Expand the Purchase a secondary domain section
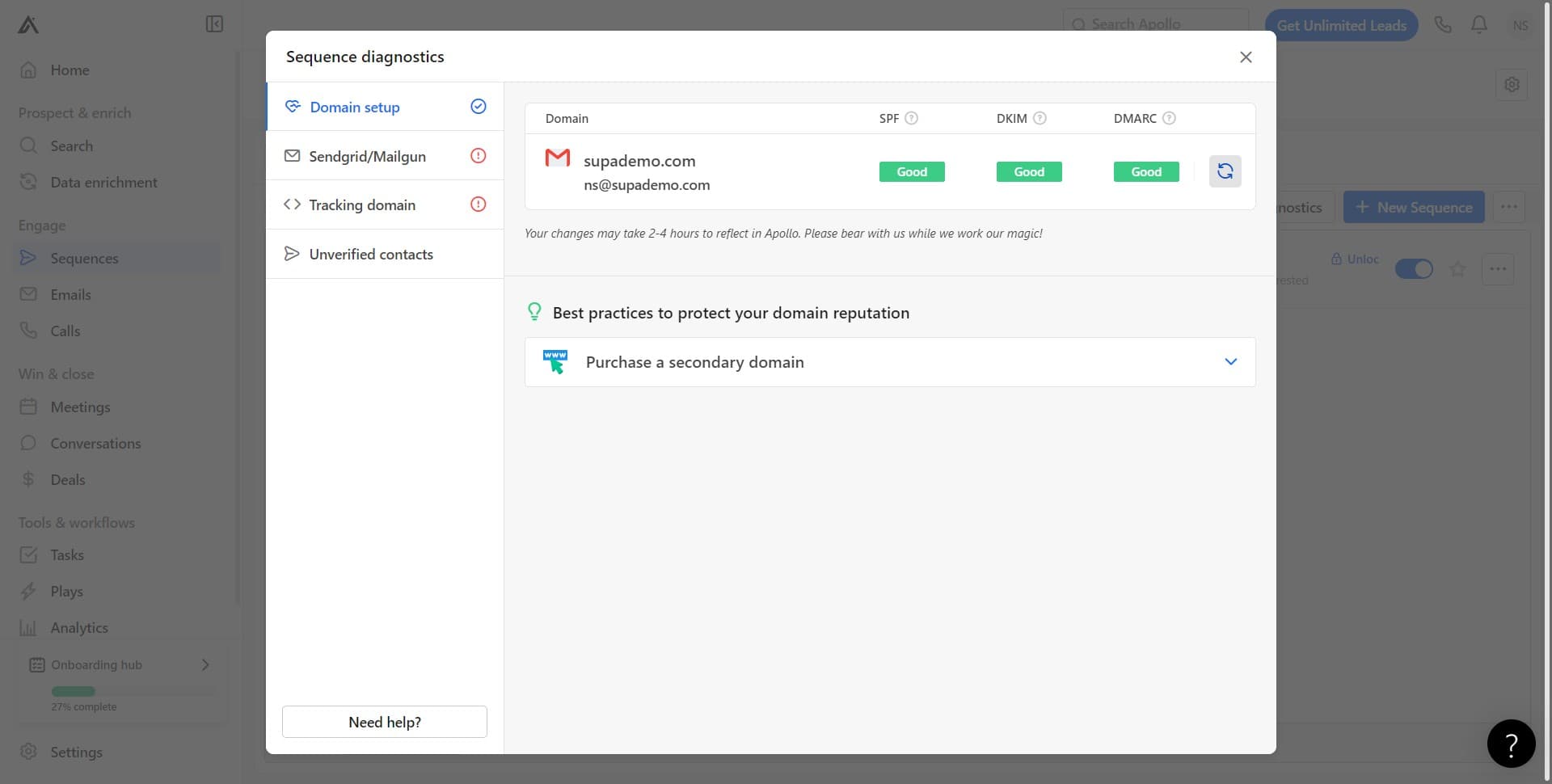This screenshot has width=1552, height=784. coord(1231,361)
